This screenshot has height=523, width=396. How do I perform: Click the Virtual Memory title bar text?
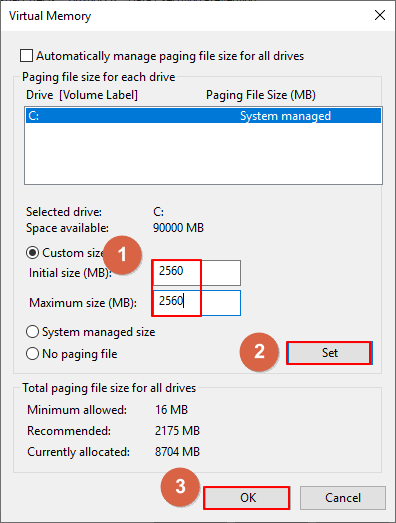[50, 16]
